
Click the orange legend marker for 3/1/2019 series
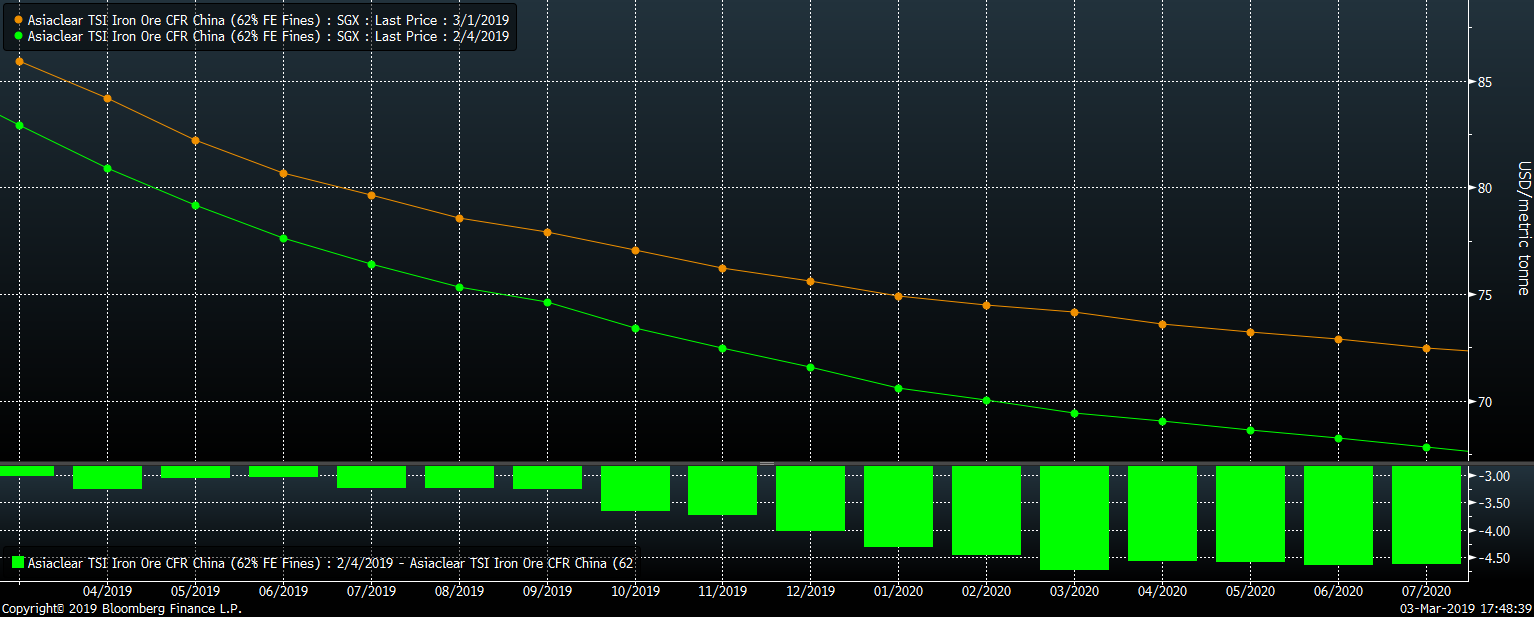tap(19, 20)
